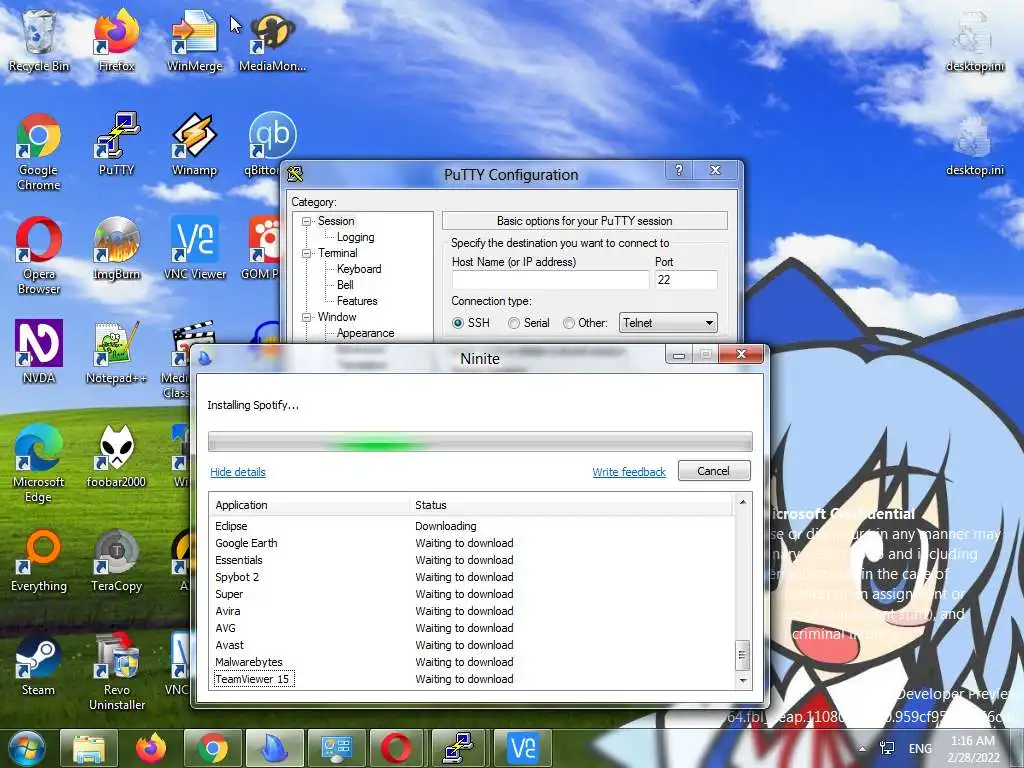
Task: Click the scroll up arrow in Ninite list
Action: tap(743, 502)
